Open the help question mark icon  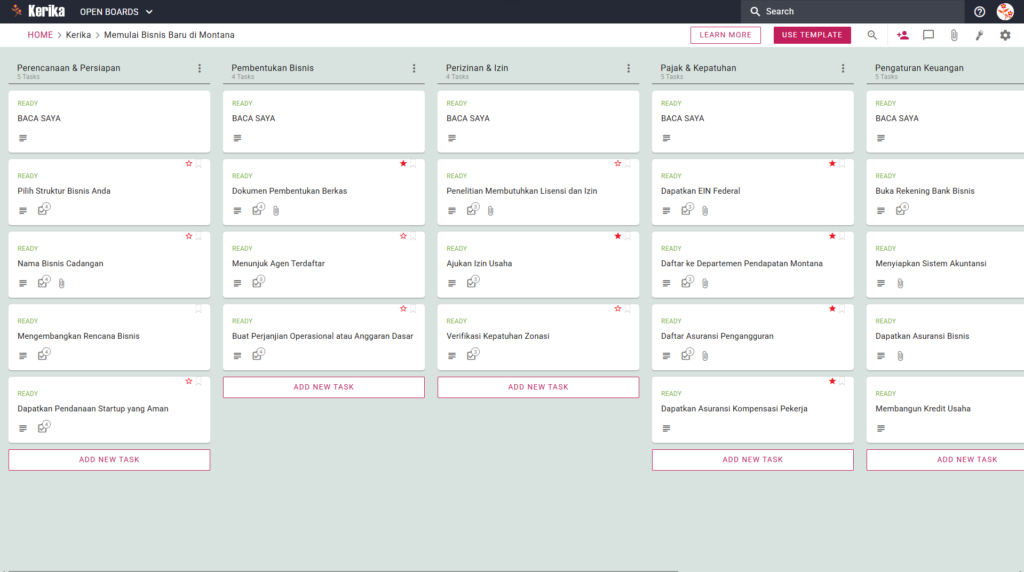(979, 12)
